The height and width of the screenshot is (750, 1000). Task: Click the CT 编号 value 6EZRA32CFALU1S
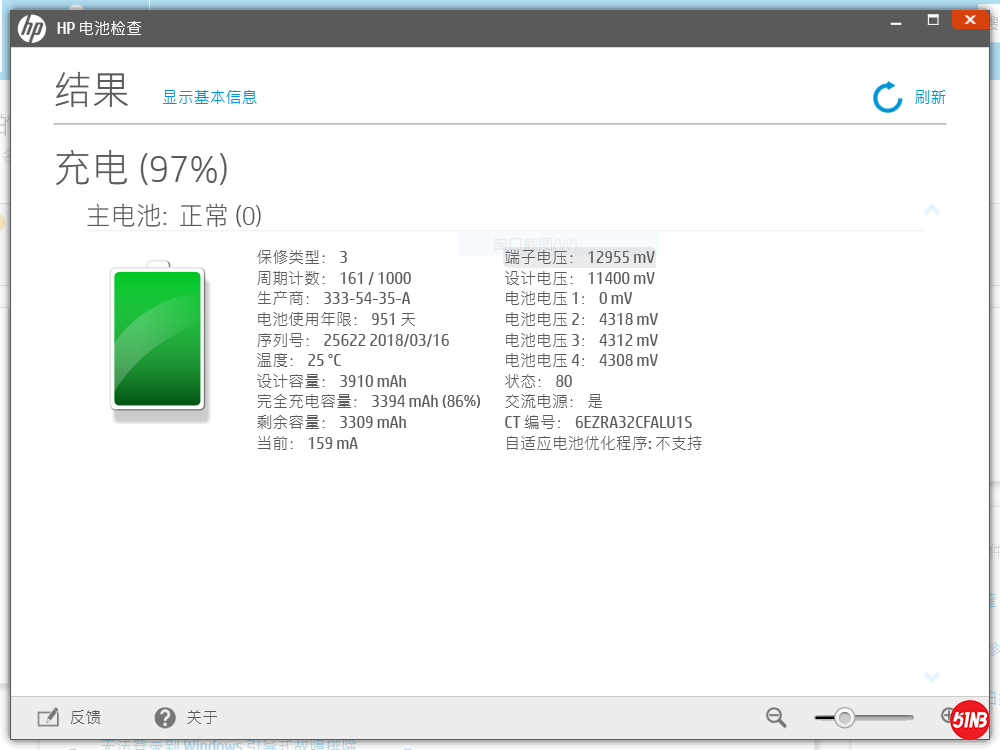pos(633,422)
